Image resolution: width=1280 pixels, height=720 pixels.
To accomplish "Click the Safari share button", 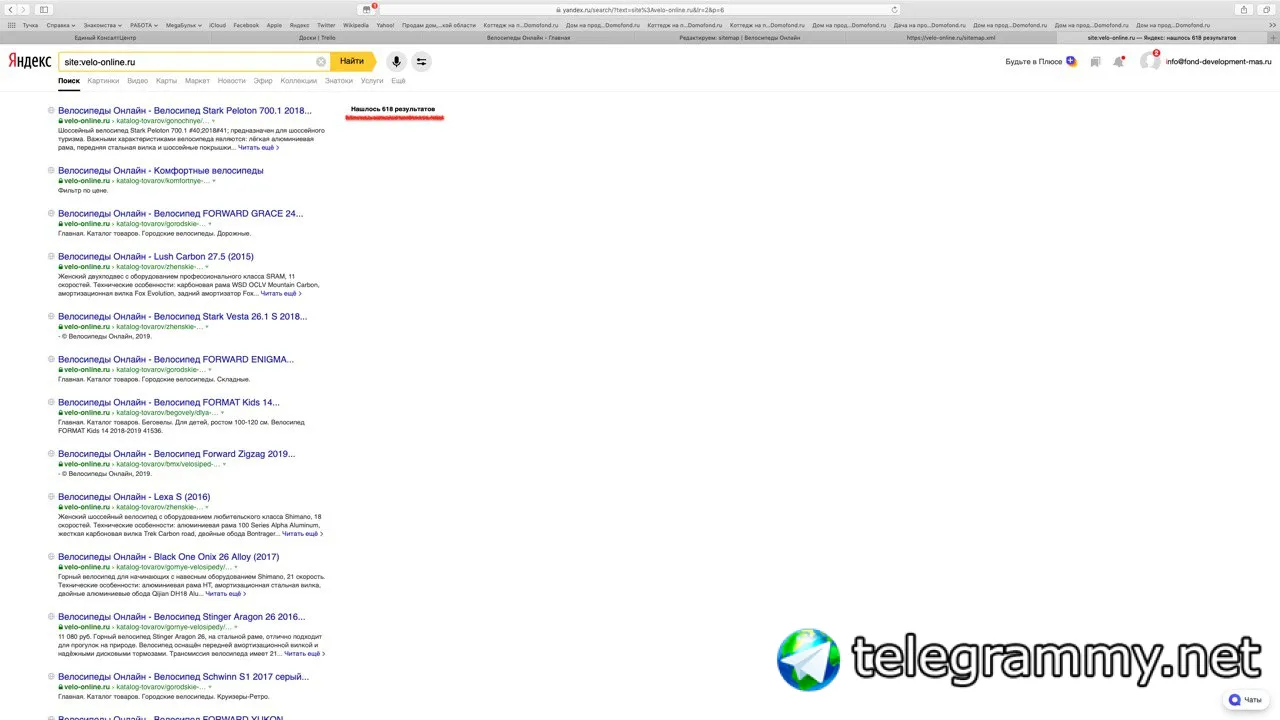I will [1244, 9].
